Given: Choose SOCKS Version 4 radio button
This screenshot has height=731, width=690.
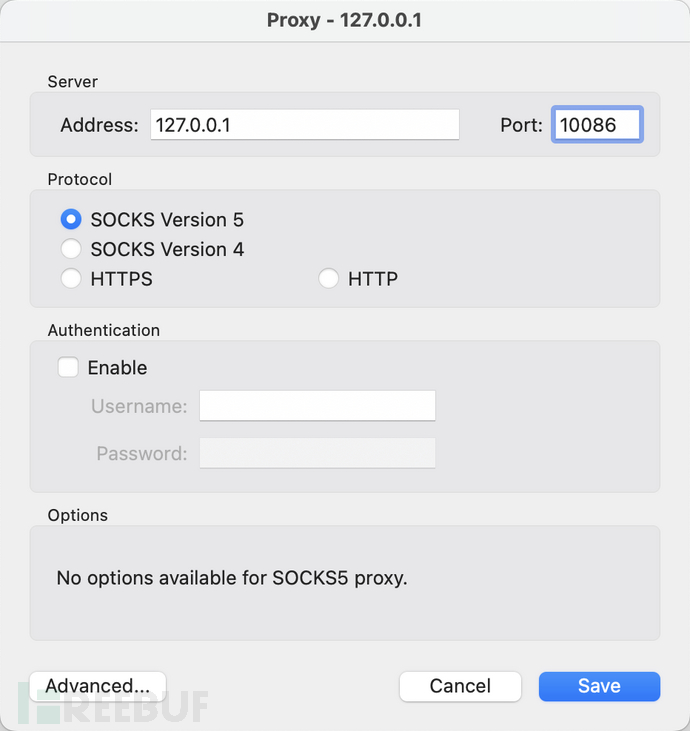Looking at the screenshot, I should (71, 249).
